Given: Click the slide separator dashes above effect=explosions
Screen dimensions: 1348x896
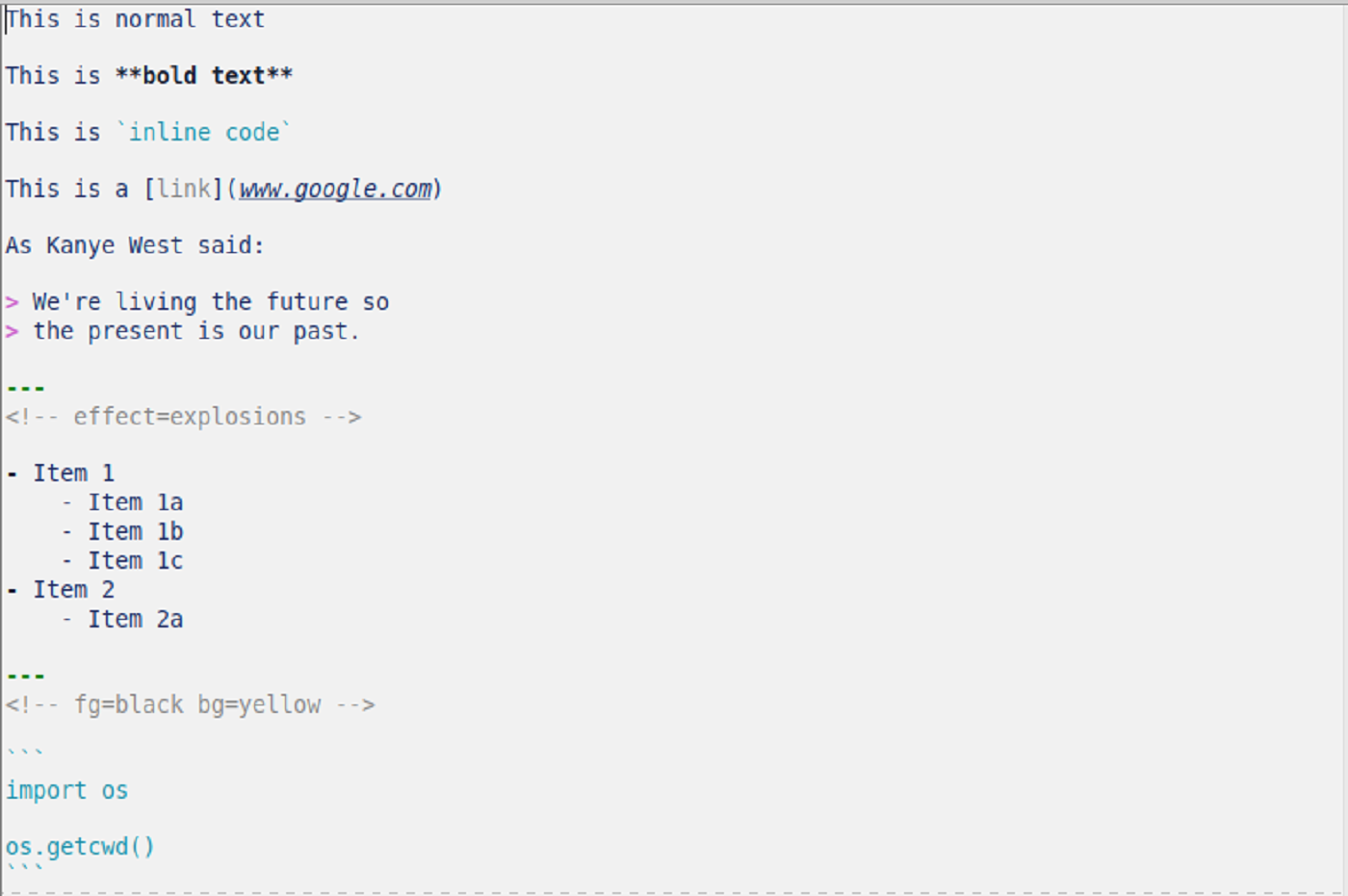Looking at the screenshot, I should point(25,389).
